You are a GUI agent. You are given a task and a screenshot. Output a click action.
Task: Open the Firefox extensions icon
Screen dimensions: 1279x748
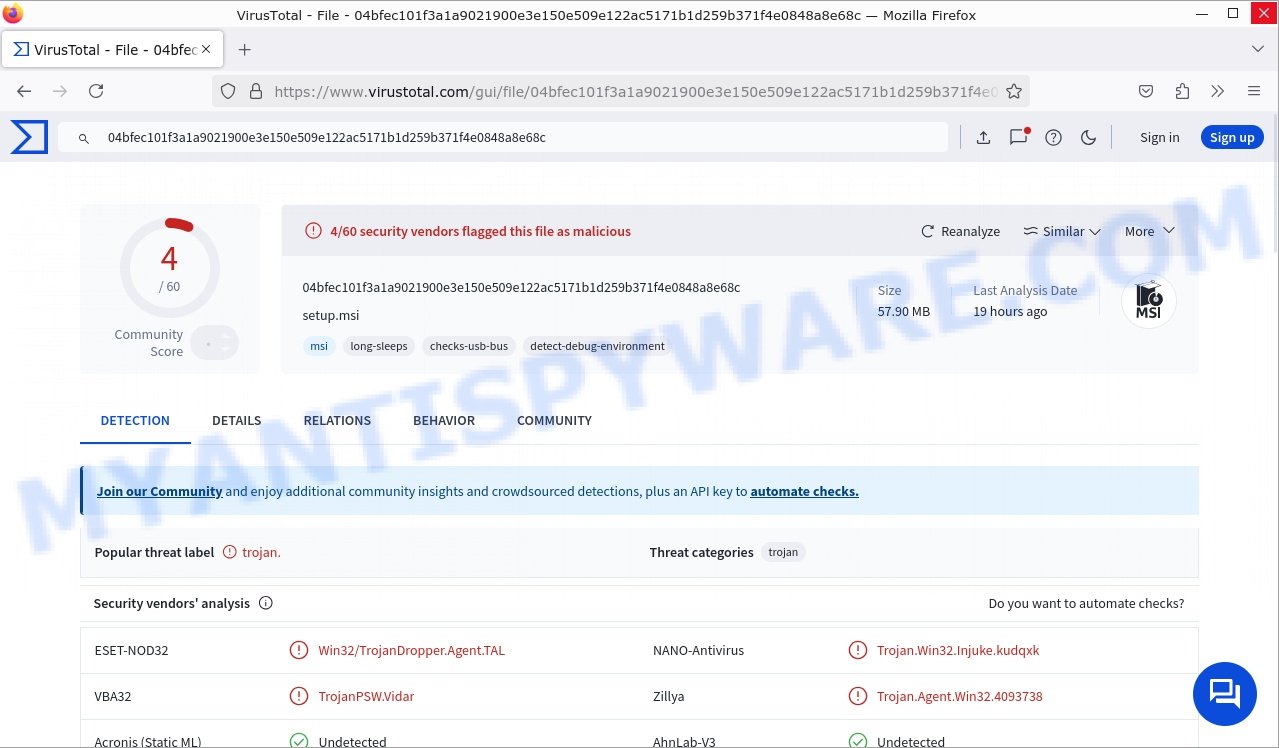coord(1182,91)
